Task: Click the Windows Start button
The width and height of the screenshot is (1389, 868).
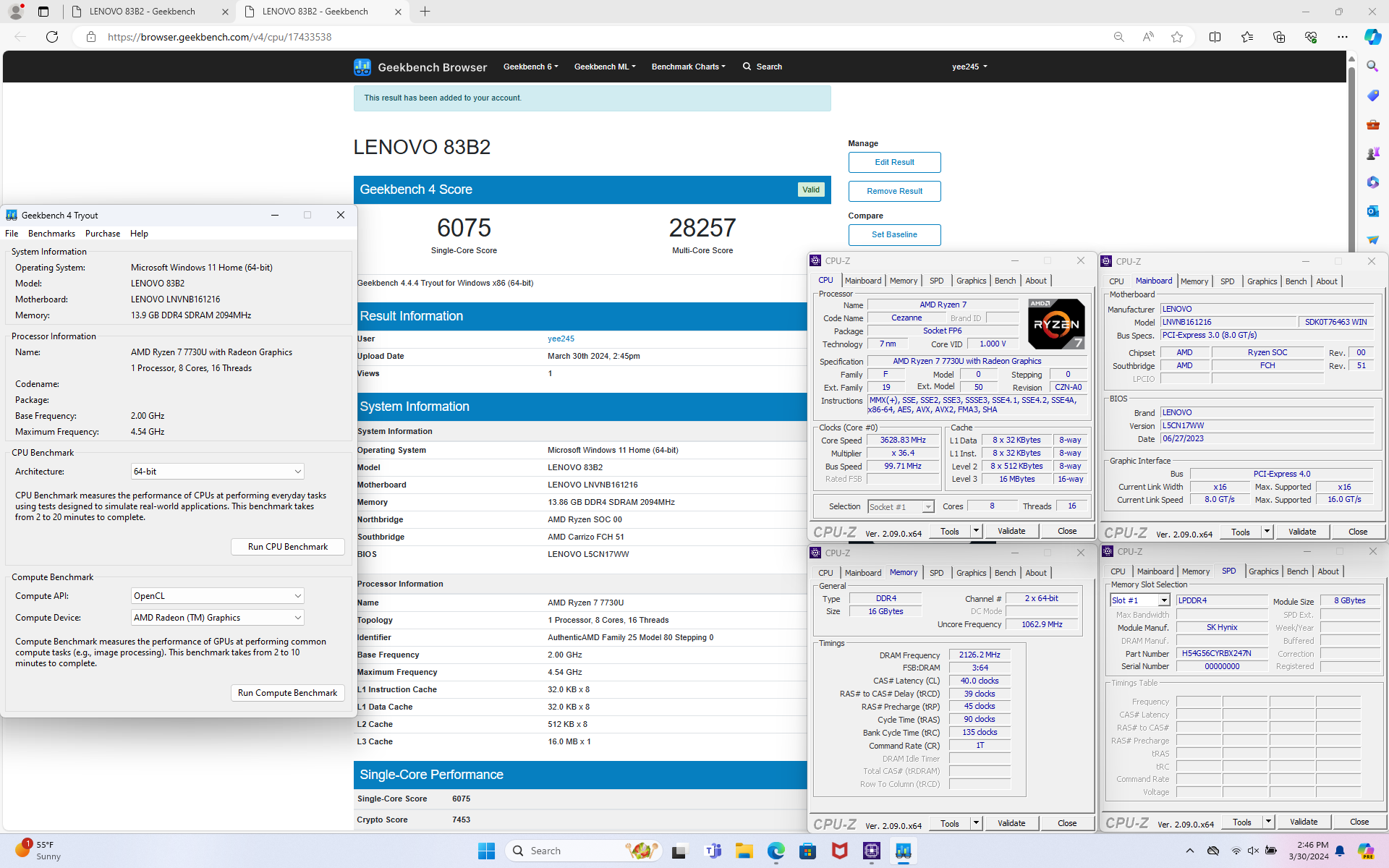Action: click(x=486, y=851)
